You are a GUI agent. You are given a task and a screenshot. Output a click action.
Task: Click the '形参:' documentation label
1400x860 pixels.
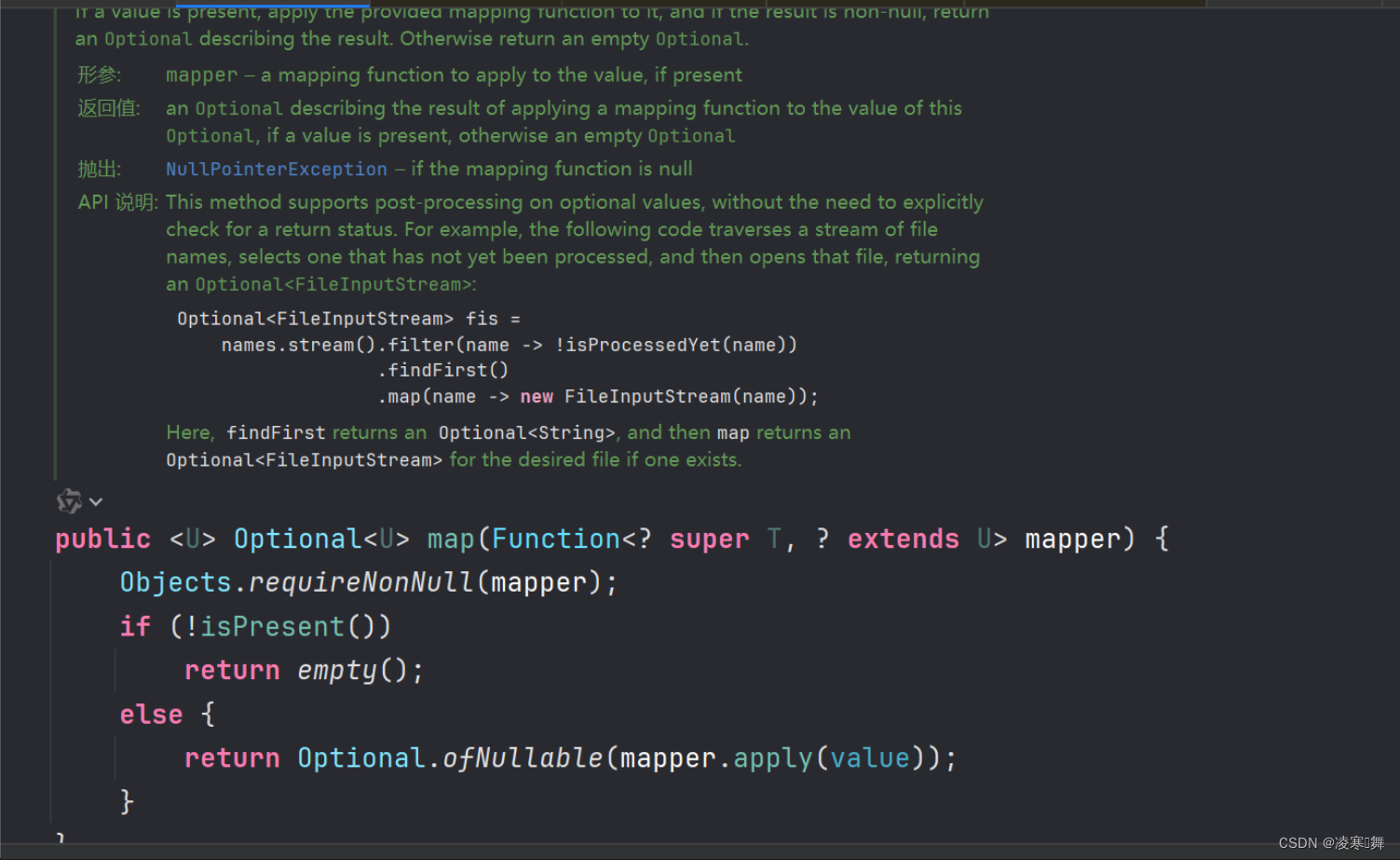(99, 75)
